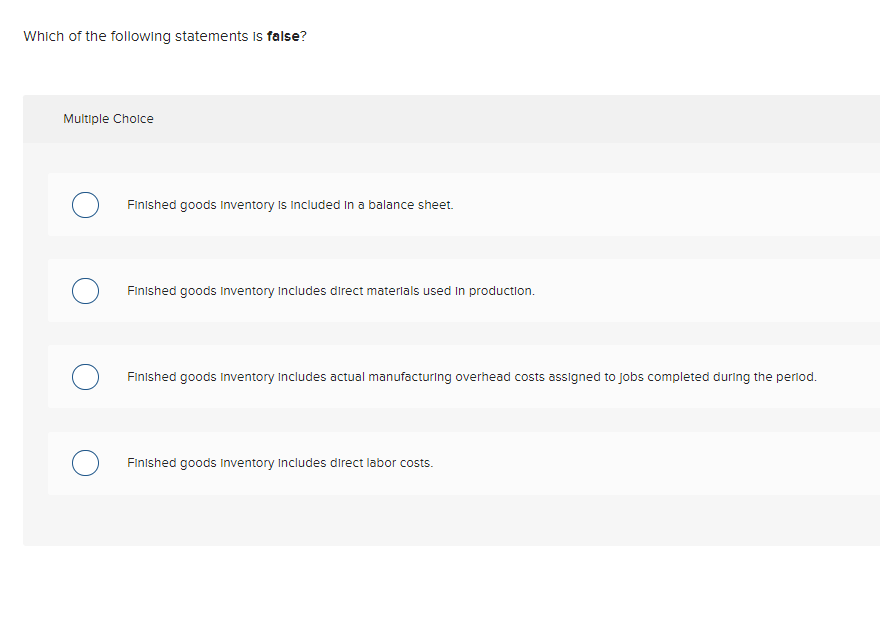The height and width of the screenshot is (622, 880).
Task: Click the answer text about actual manufacturing overhead costs
Action: pos(471,377)
